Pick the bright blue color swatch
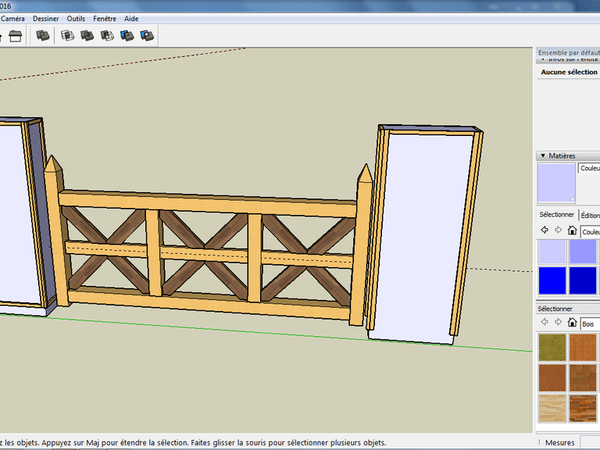Viewport: 600px width, 450px height. point(553,280)
